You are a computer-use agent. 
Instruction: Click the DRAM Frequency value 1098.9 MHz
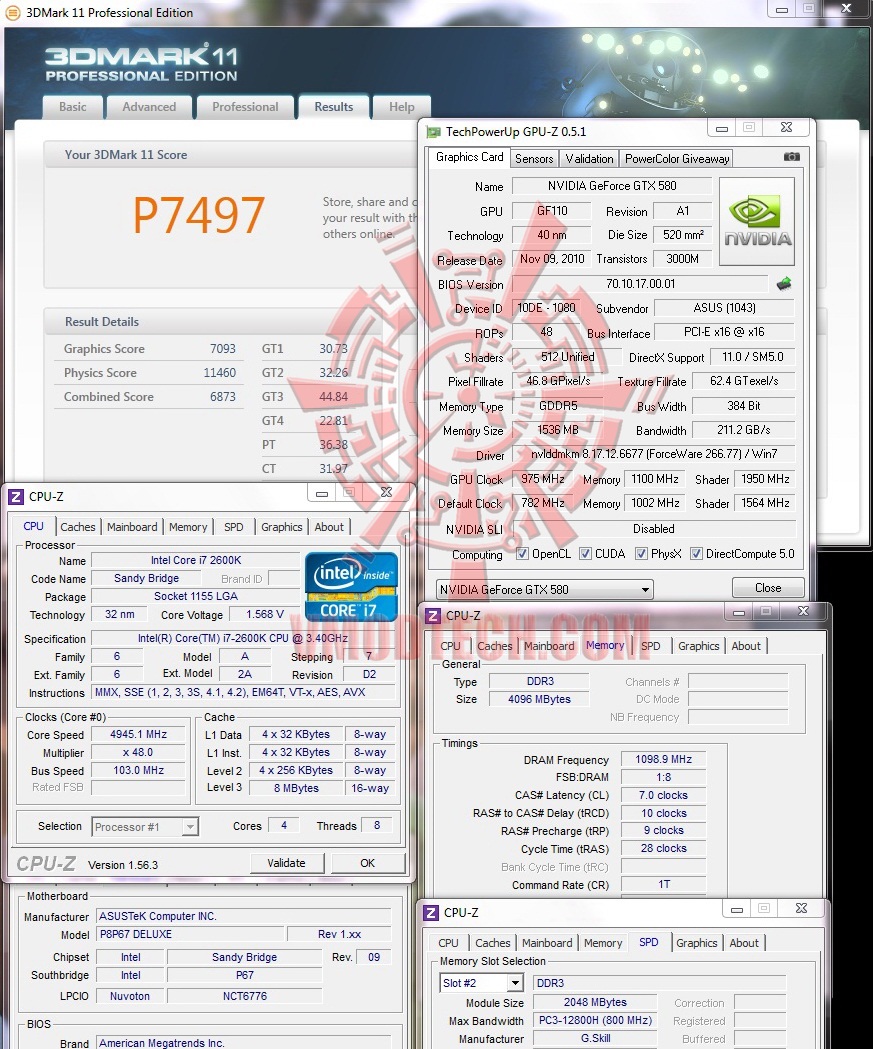pyautogui.click(x=664, y=759)
